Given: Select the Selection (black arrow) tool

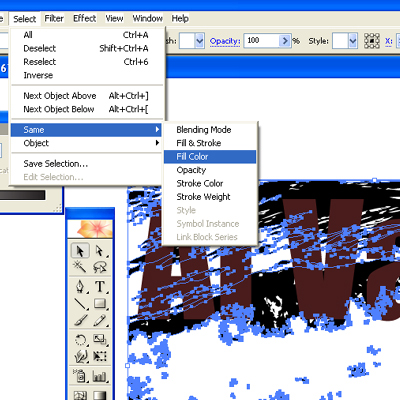Looking at the screenshot, I should tap(80, 251).
